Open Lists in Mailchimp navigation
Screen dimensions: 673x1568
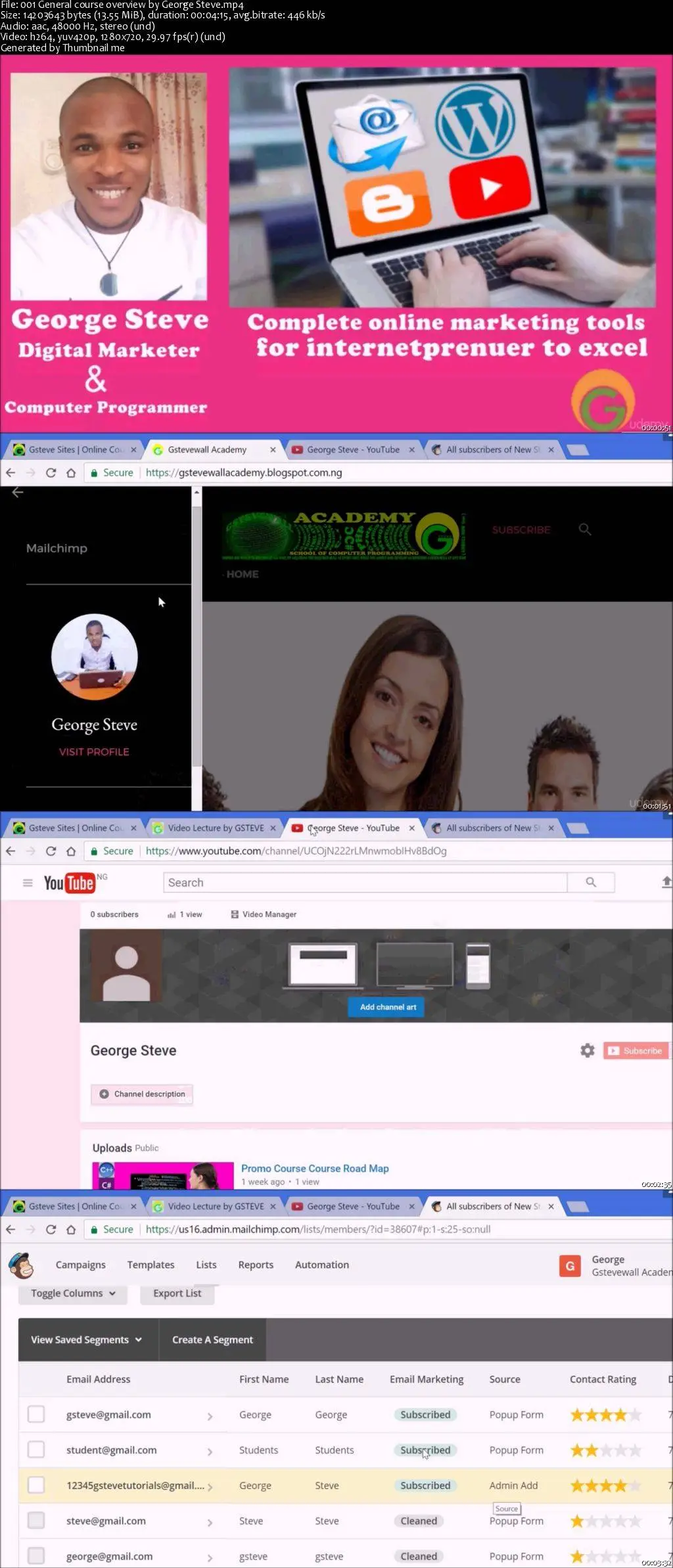click(206, 1265)
